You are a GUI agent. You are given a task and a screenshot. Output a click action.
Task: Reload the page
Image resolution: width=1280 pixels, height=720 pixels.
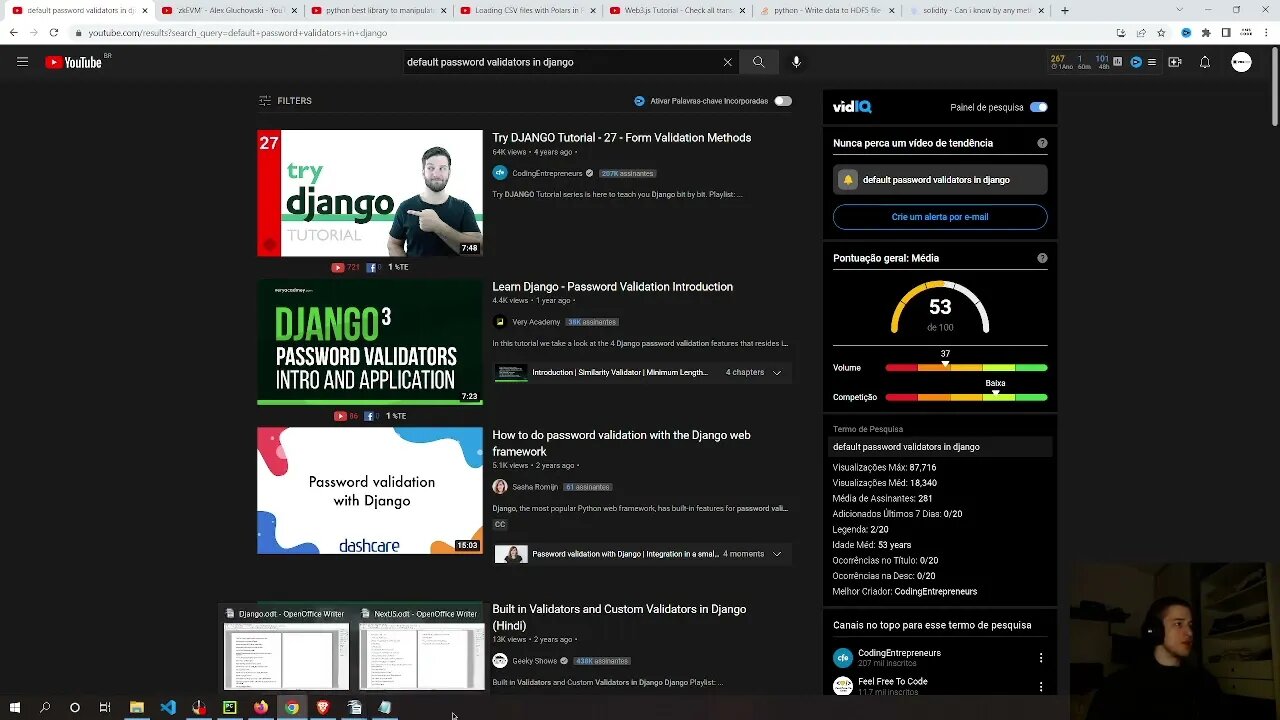tap(54, 33)
